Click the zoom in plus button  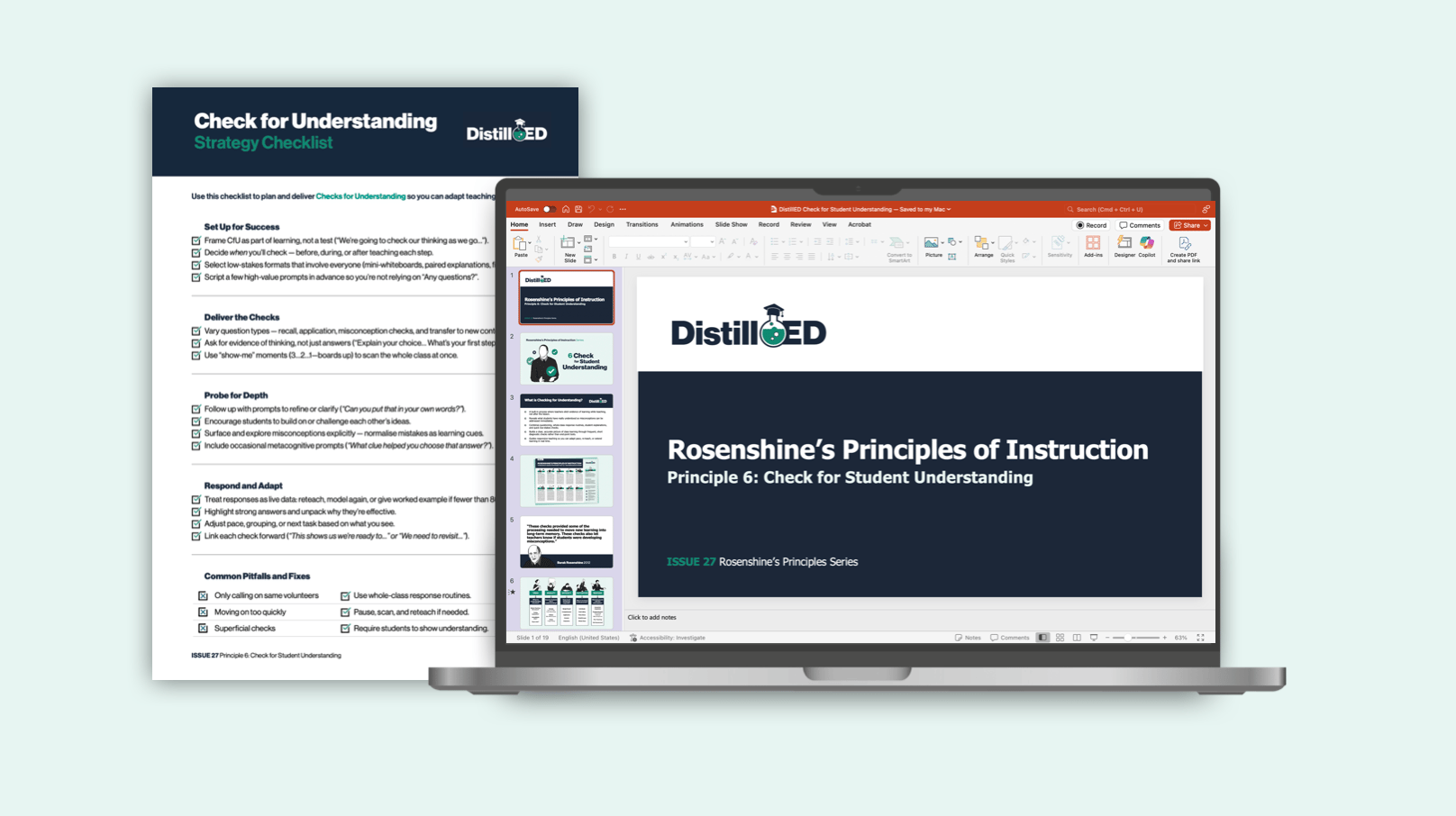pyautogui.click(x=1164, y=638)
